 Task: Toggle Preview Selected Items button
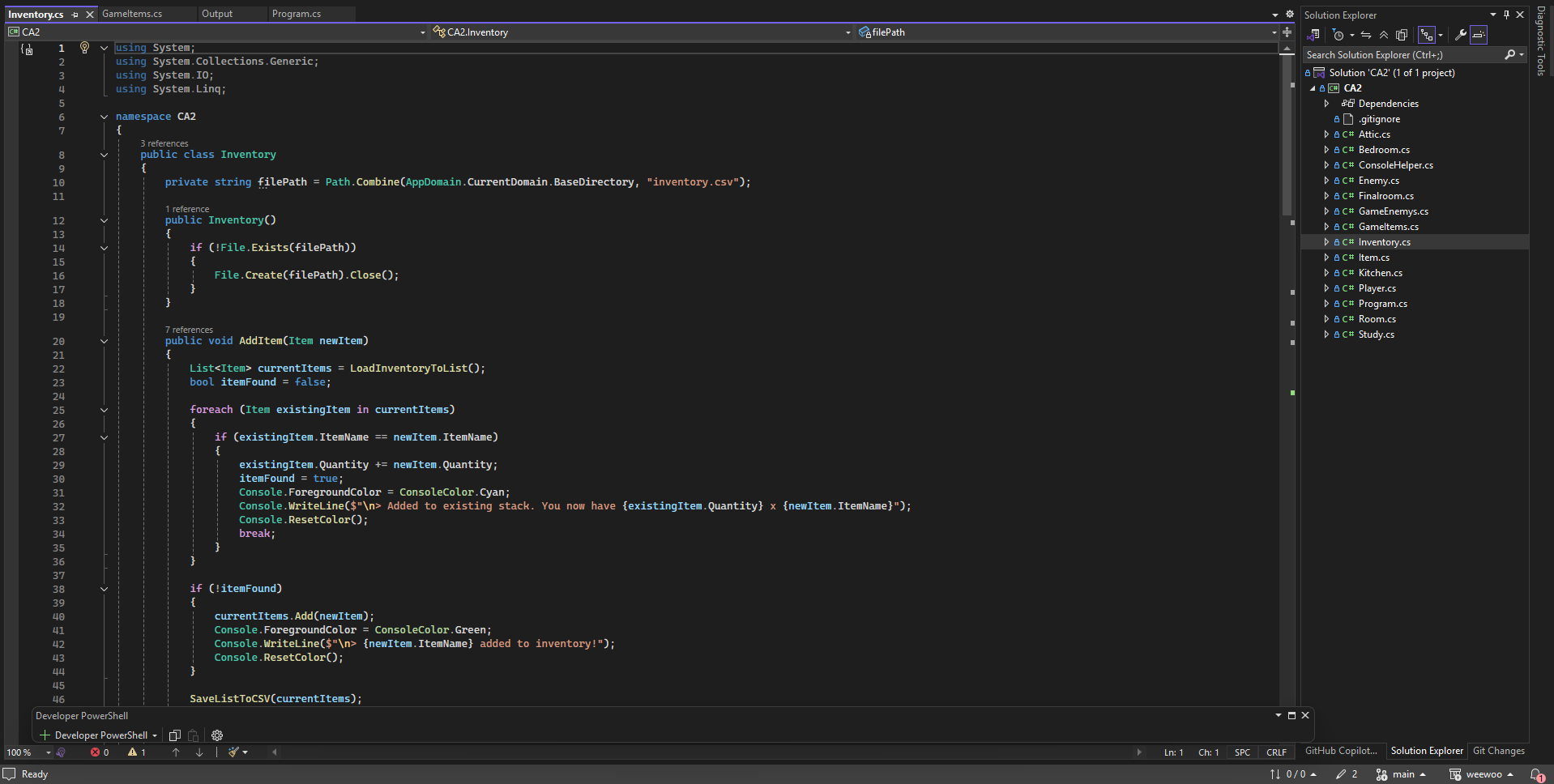1479,35
